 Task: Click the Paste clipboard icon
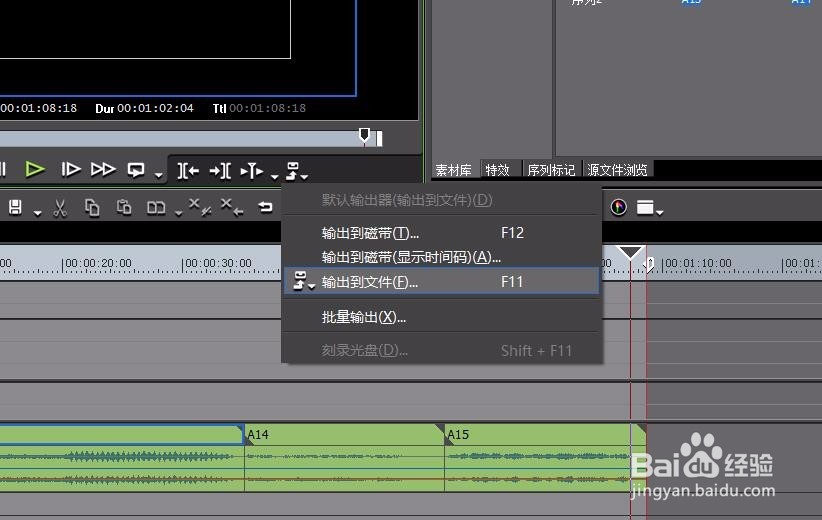pyautogui.click(x=124, y=207)
